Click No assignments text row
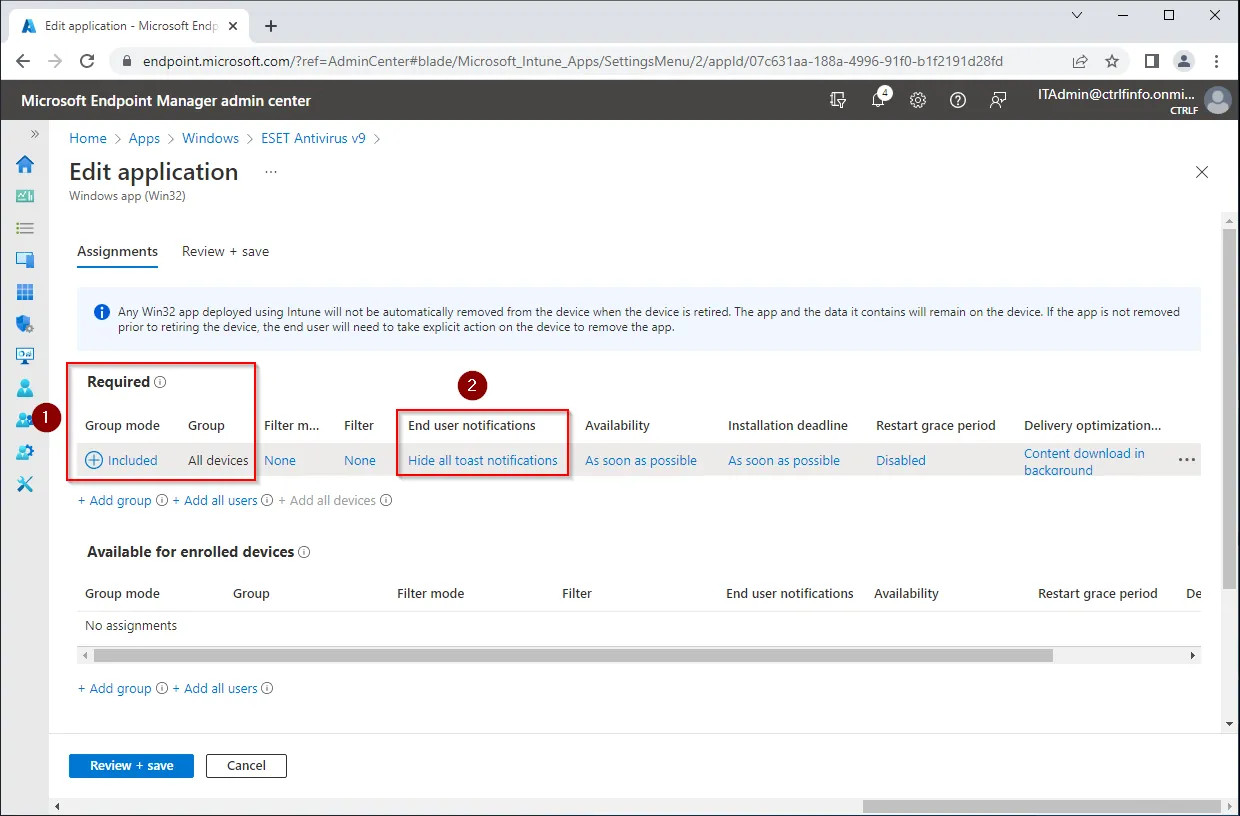 coord(131,626)
